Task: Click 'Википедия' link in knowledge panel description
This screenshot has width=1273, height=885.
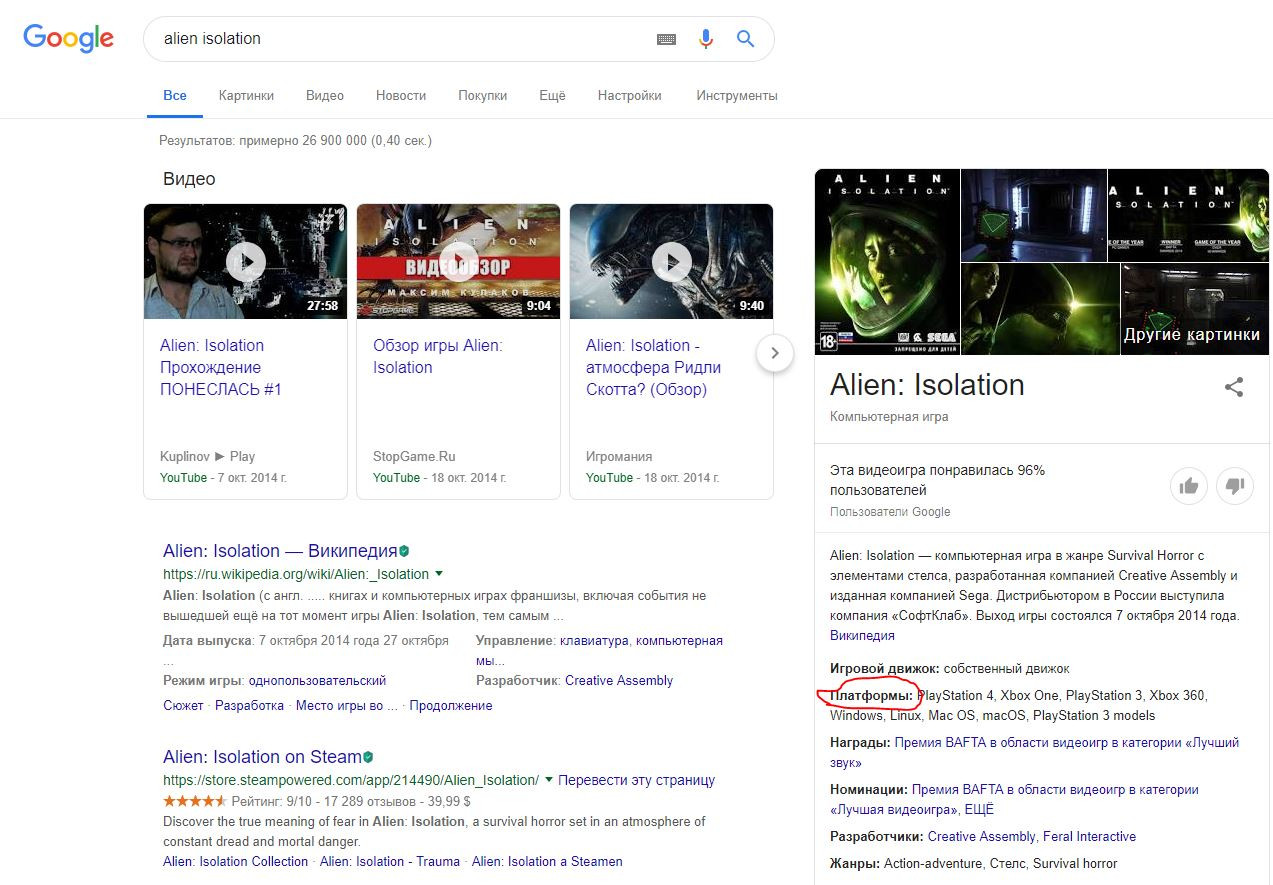Action: pos(862,635)
